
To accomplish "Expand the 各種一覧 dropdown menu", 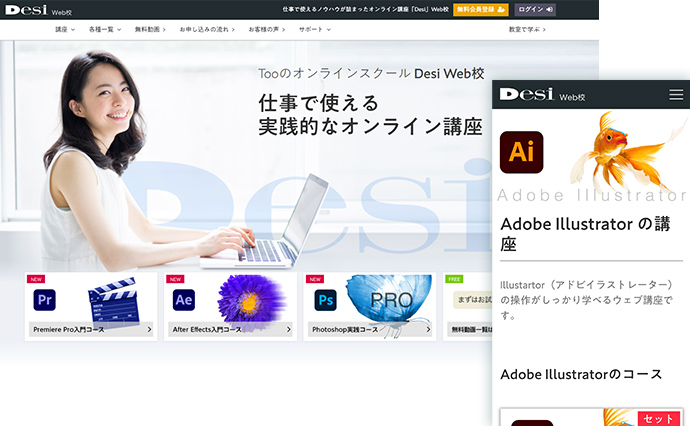I will pyautogui.click(x=105, y=29).
